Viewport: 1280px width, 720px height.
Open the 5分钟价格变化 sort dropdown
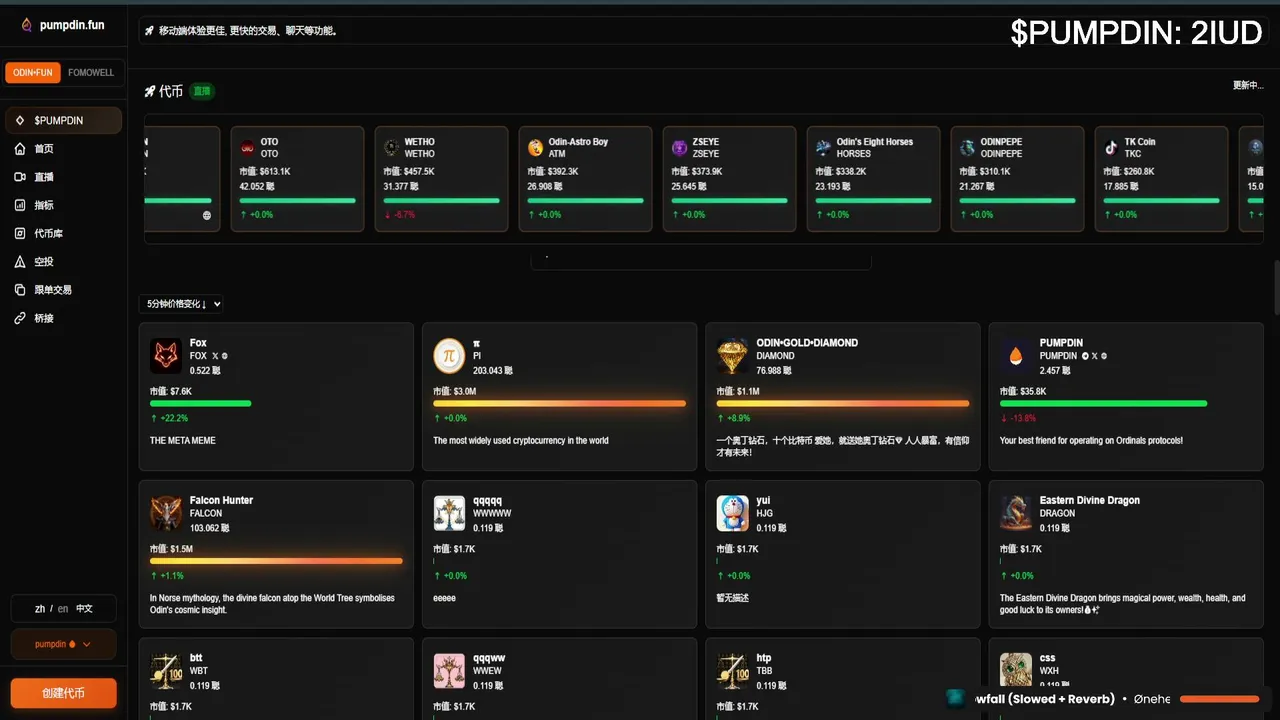[181, 304]
